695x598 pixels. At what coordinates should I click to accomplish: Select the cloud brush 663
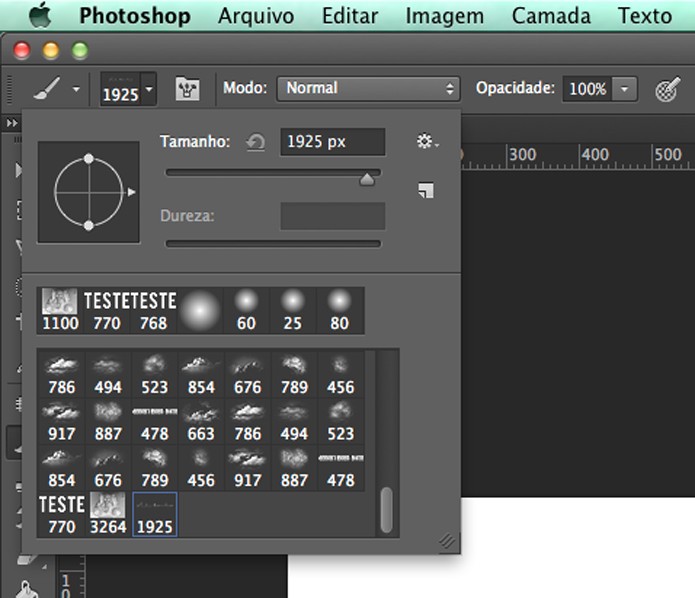pyautogui.click(x=201, y=422)
